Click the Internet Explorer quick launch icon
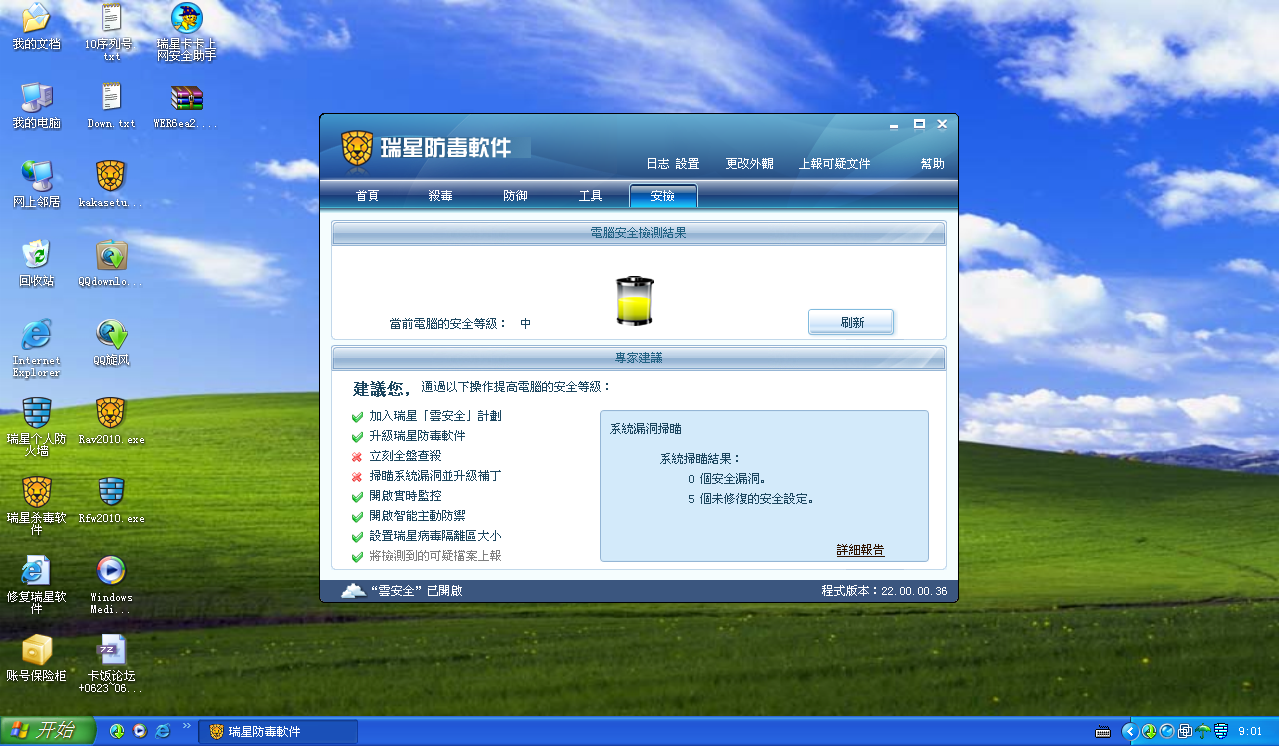The width and height of the screenshot is (1279, 746). [x=163, y=732]
